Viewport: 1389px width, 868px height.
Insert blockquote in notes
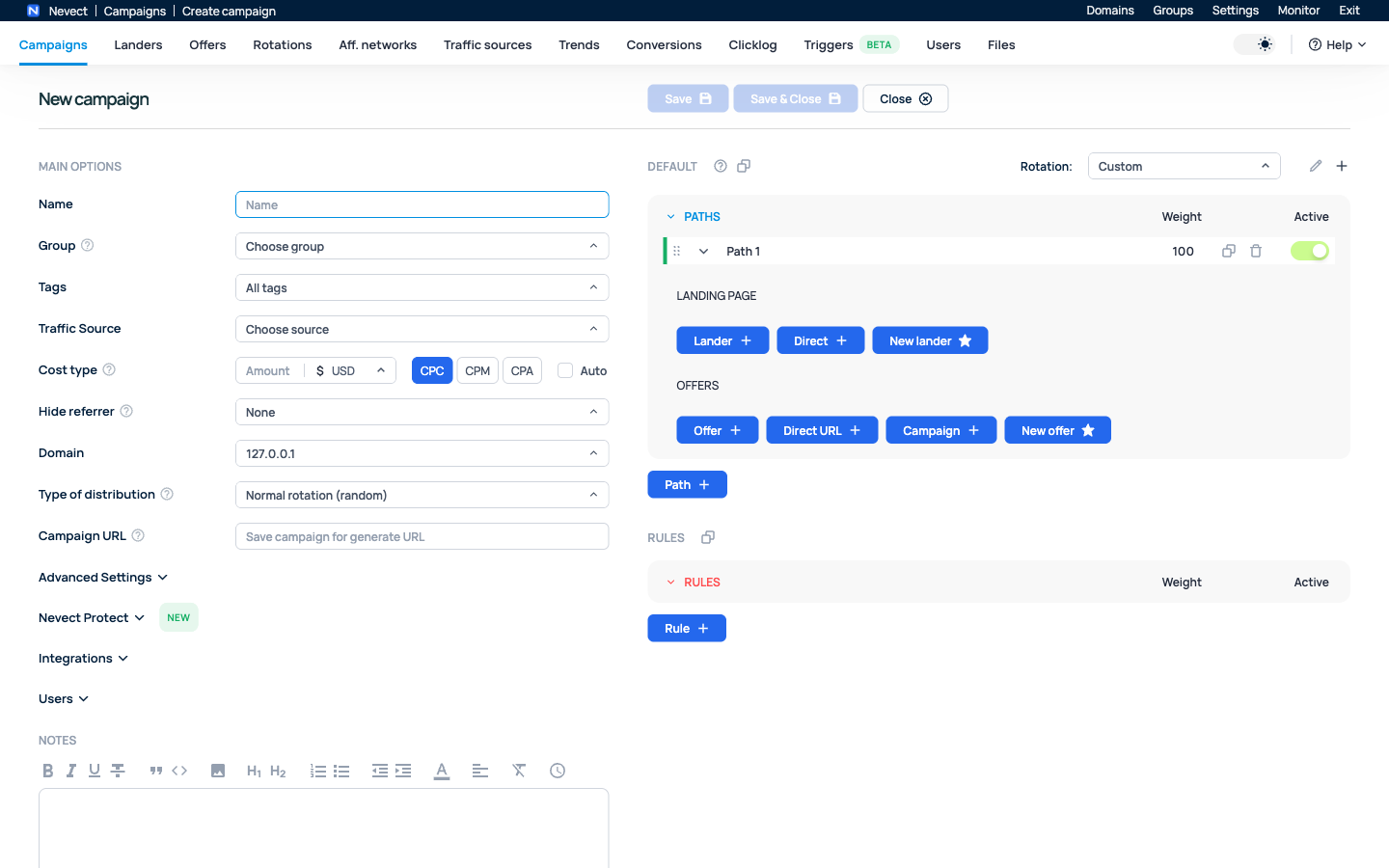pyautogui.click(x=156, y=771)
